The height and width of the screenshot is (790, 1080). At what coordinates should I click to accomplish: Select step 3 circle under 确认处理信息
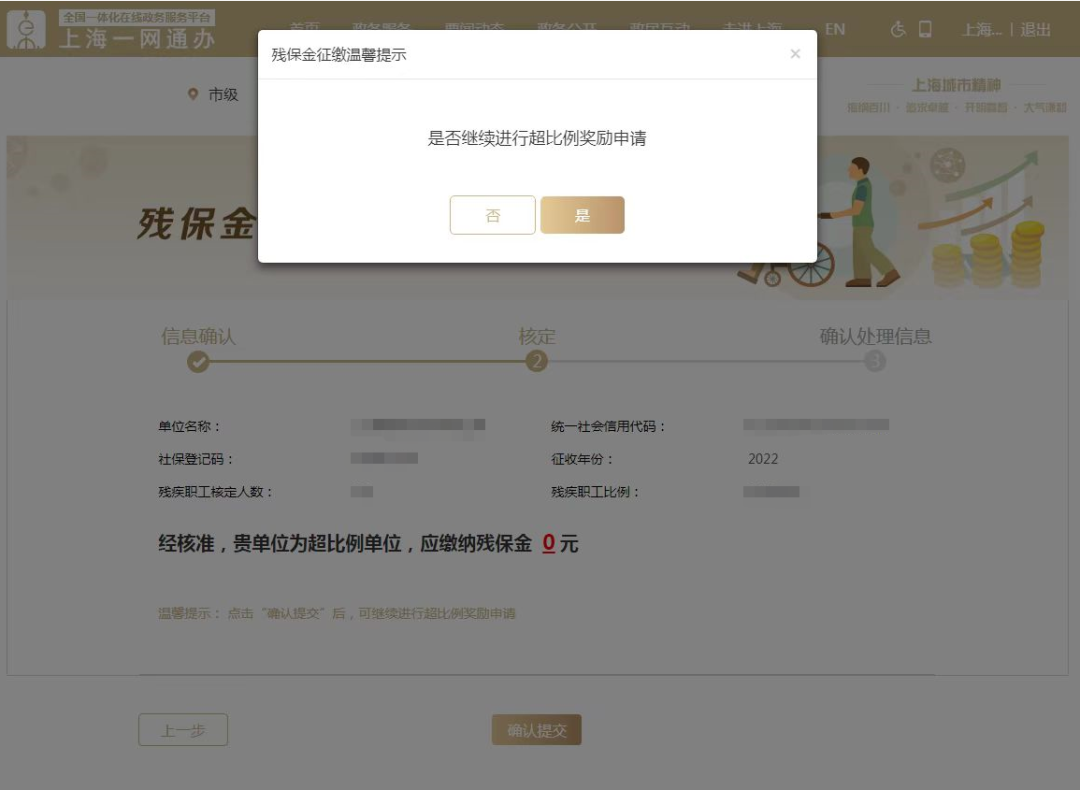point(875,361)
